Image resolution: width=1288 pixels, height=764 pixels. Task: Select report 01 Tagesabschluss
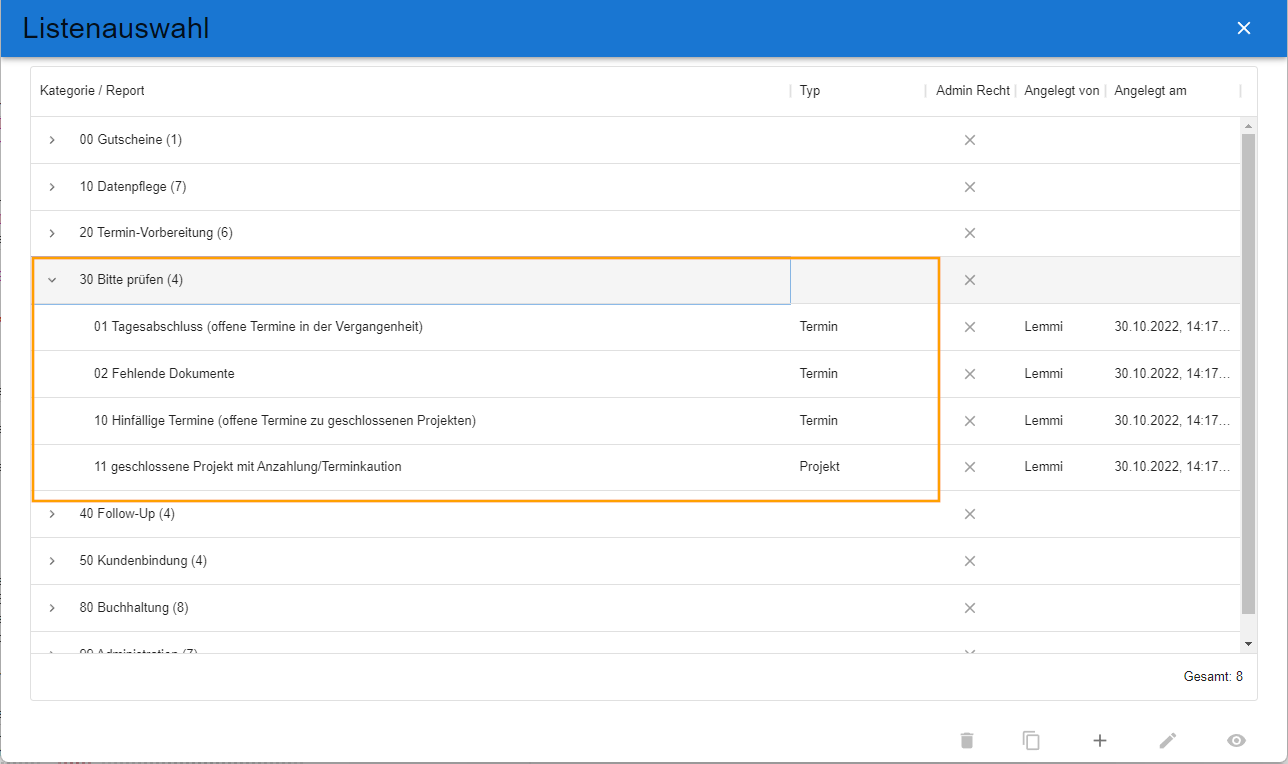point(258,327)
